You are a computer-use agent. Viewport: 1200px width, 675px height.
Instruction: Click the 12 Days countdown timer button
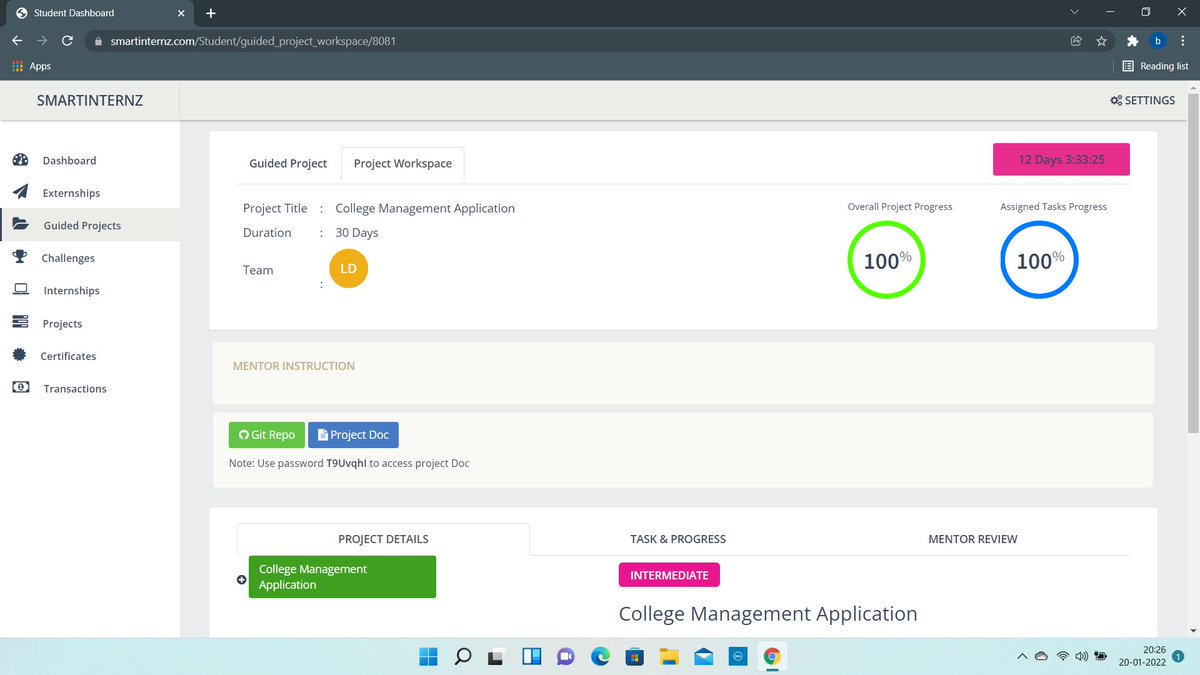click(x=1061, y=160)
